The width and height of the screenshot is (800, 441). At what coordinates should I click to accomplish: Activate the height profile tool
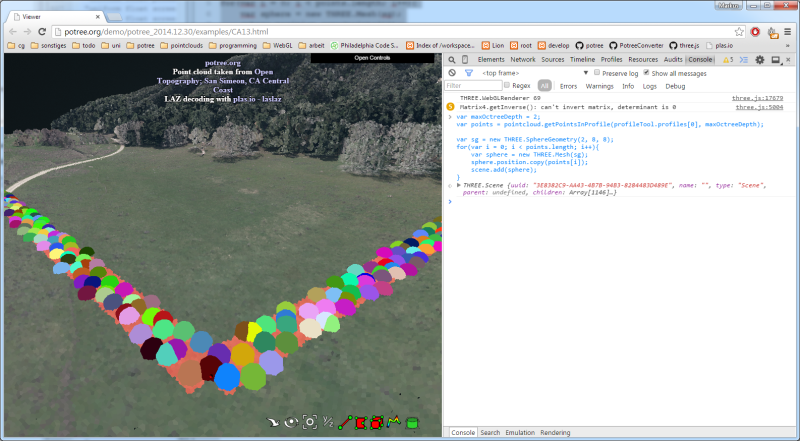394,423
